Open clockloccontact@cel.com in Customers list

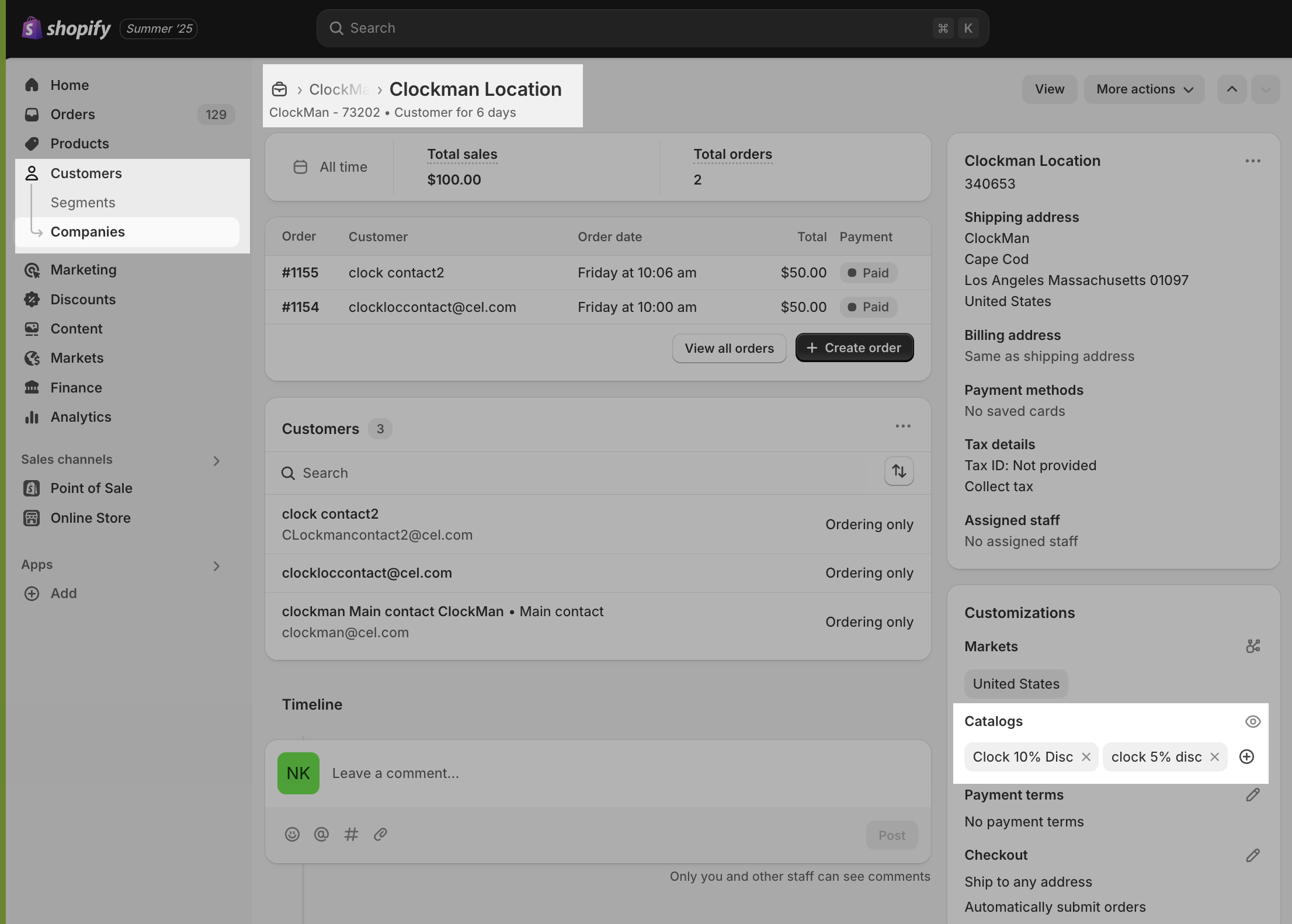(598, 573)
